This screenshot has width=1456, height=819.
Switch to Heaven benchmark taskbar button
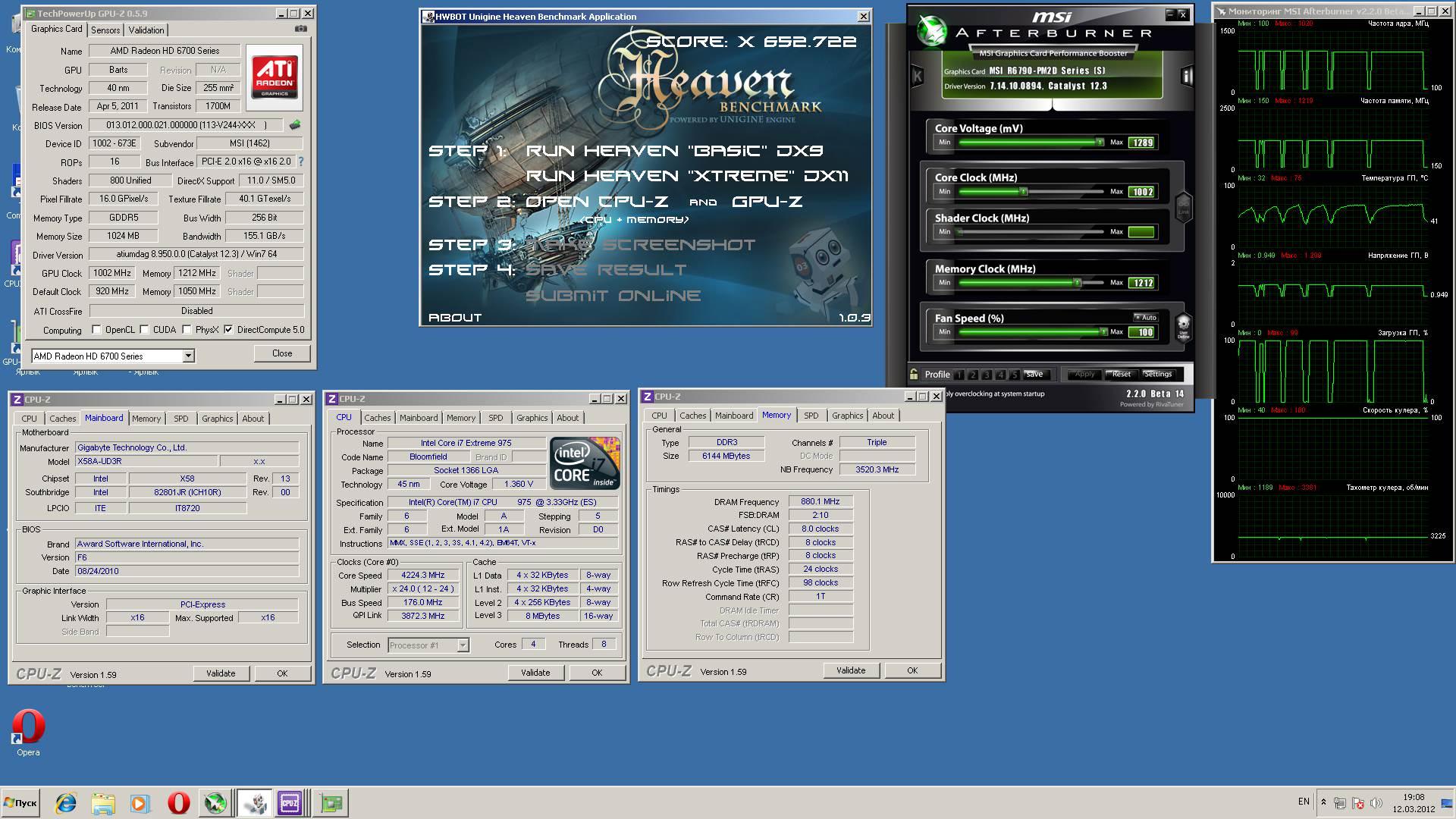pos(253,802)
